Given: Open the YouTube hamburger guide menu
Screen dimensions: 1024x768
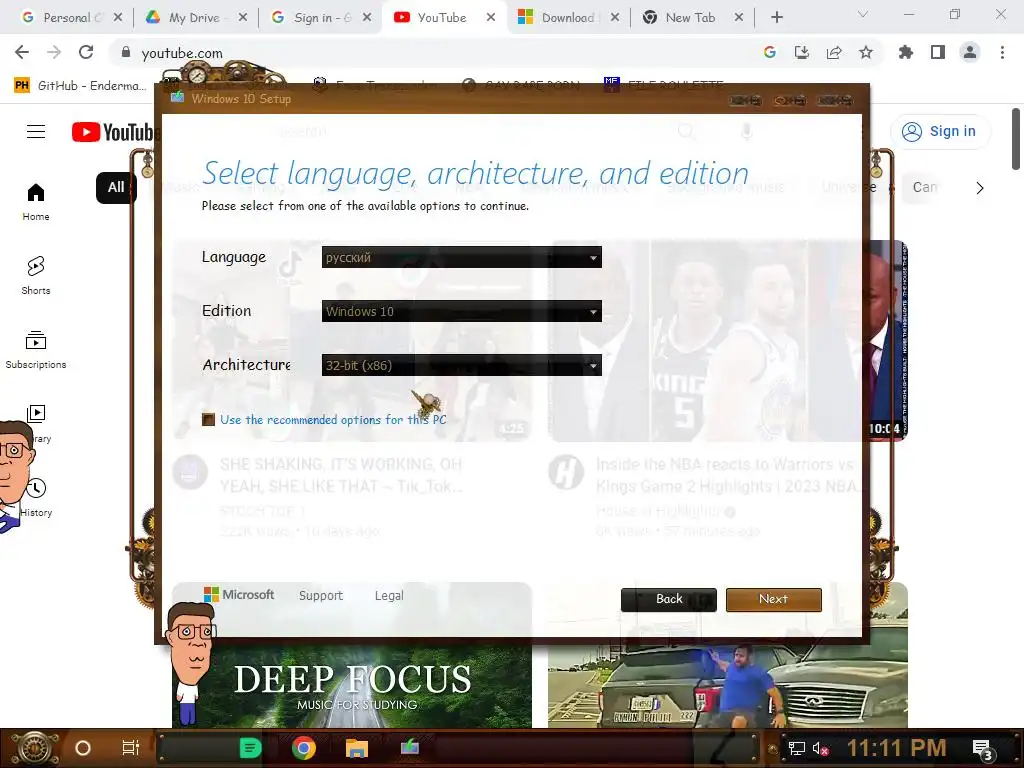Looking at the screenshot, I should 36,132.
